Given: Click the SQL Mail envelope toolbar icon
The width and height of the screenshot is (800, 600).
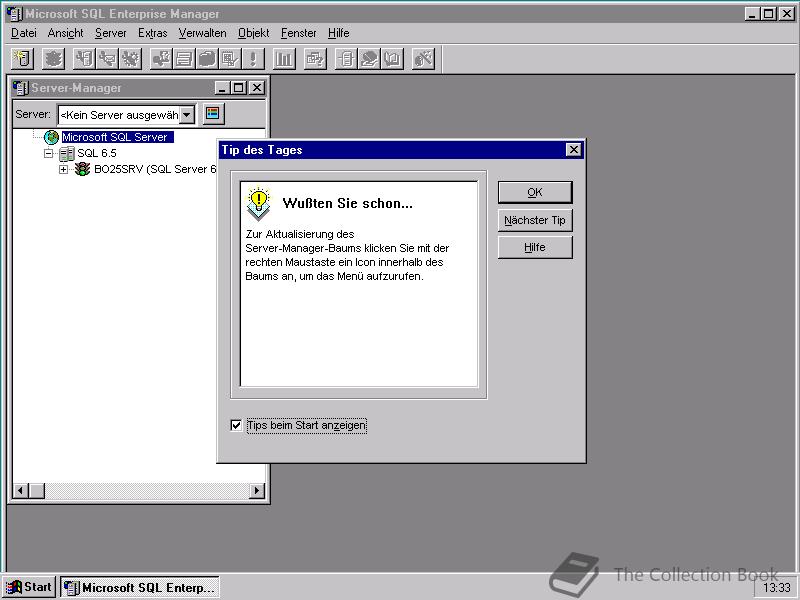Looking at the screenshot, I should pyautogui.click(x=107, y=59).
